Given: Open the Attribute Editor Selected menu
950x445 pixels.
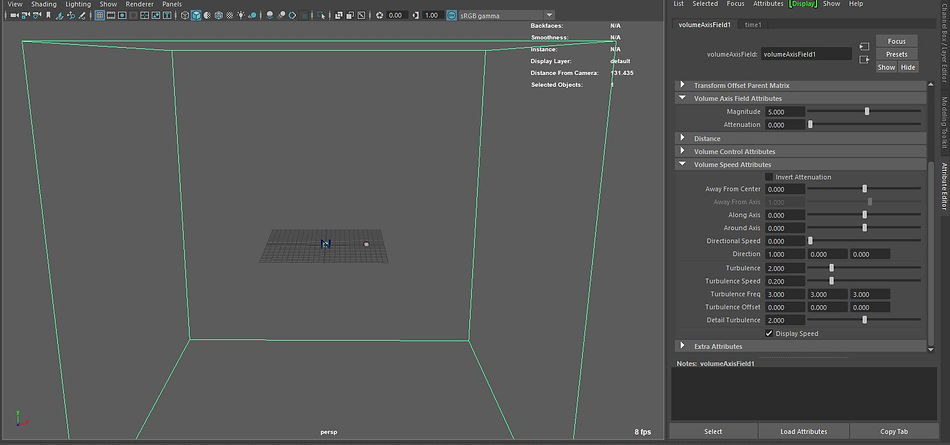Looking at the screenshot, I should 705,4.
